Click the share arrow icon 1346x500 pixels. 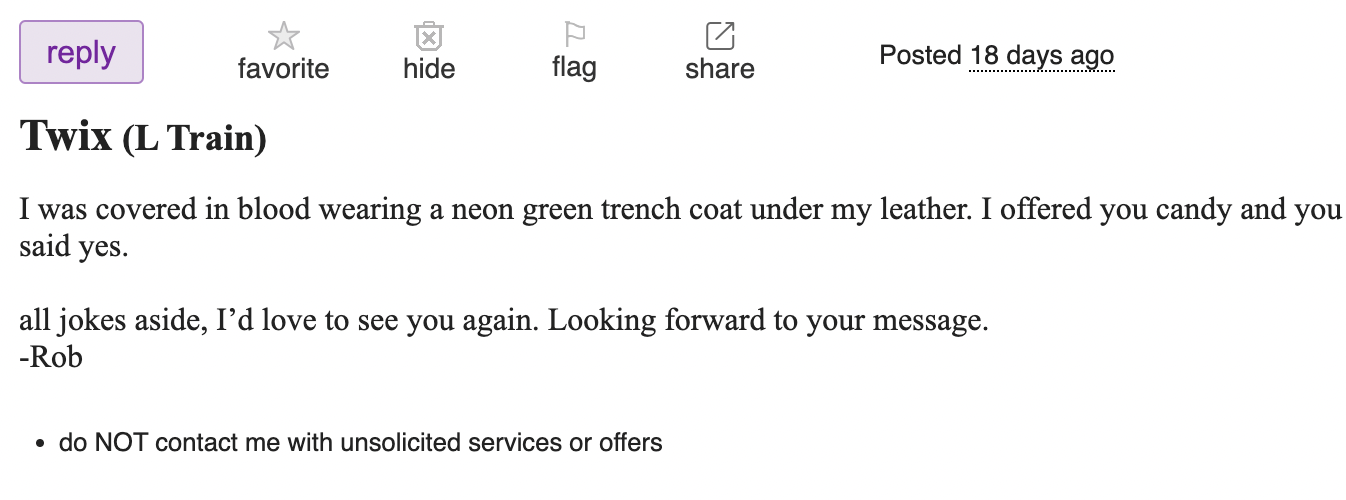point(720,36)
